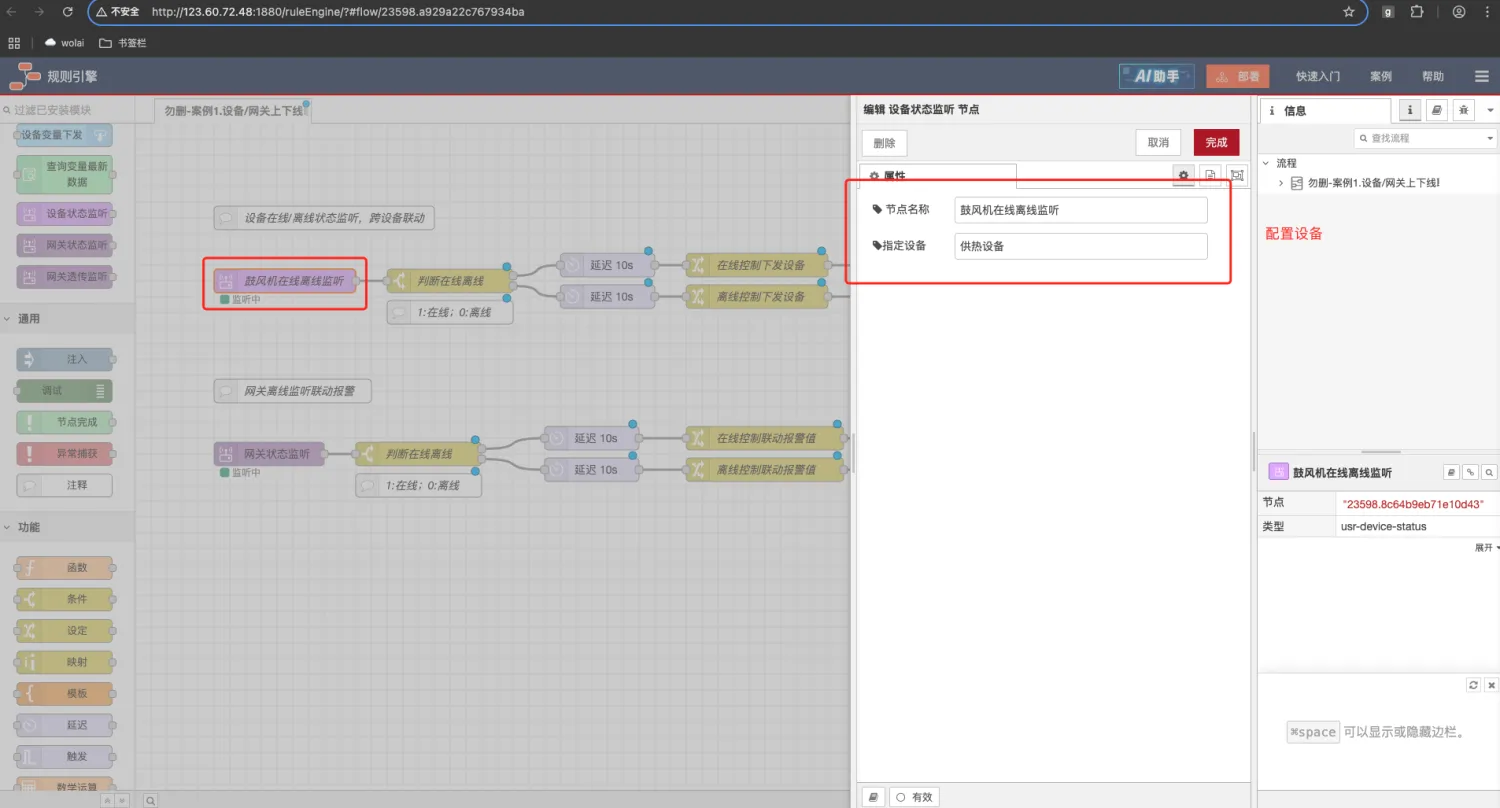Open node description document icon
The width and height of the screenshot is (1500, 808).
1210,175
